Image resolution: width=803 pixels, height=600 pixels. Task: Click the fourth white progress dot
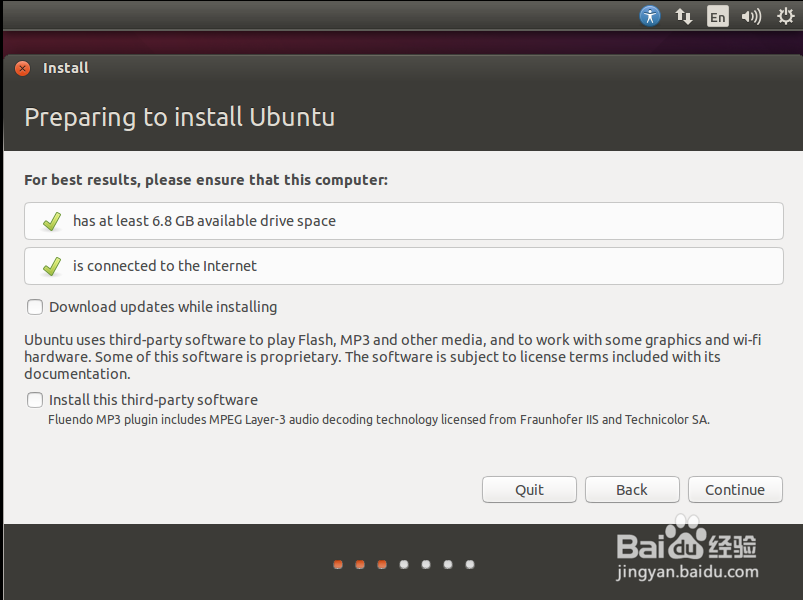404,564
